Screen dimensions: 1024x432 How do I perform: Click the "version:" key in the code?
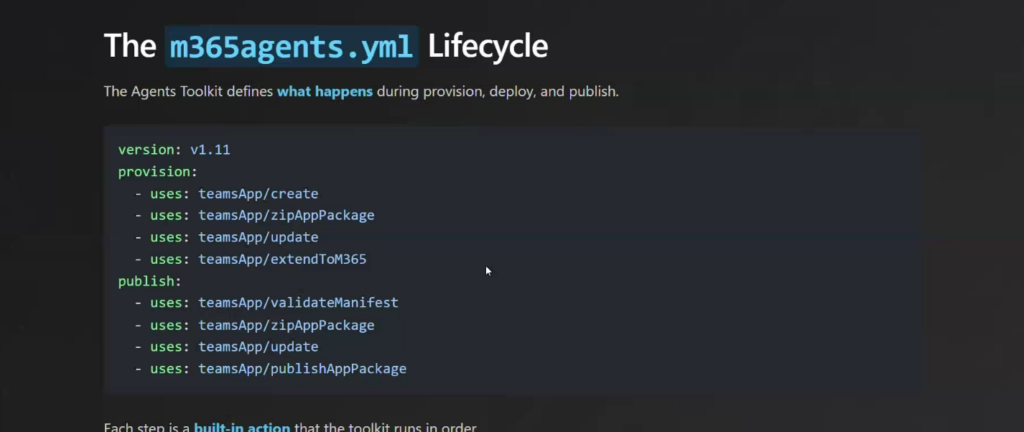coord(150,149)
